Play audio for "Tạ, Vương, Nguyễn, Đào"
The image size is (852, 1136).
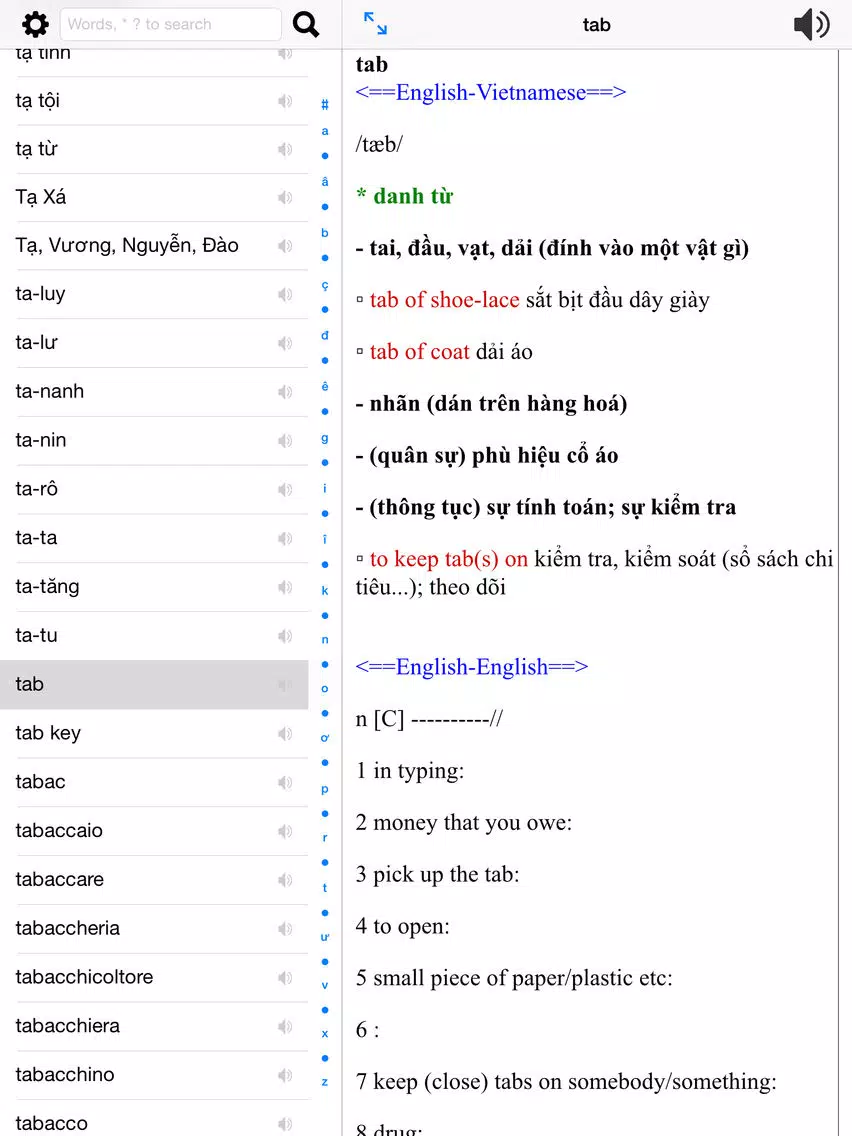(285, 246)
